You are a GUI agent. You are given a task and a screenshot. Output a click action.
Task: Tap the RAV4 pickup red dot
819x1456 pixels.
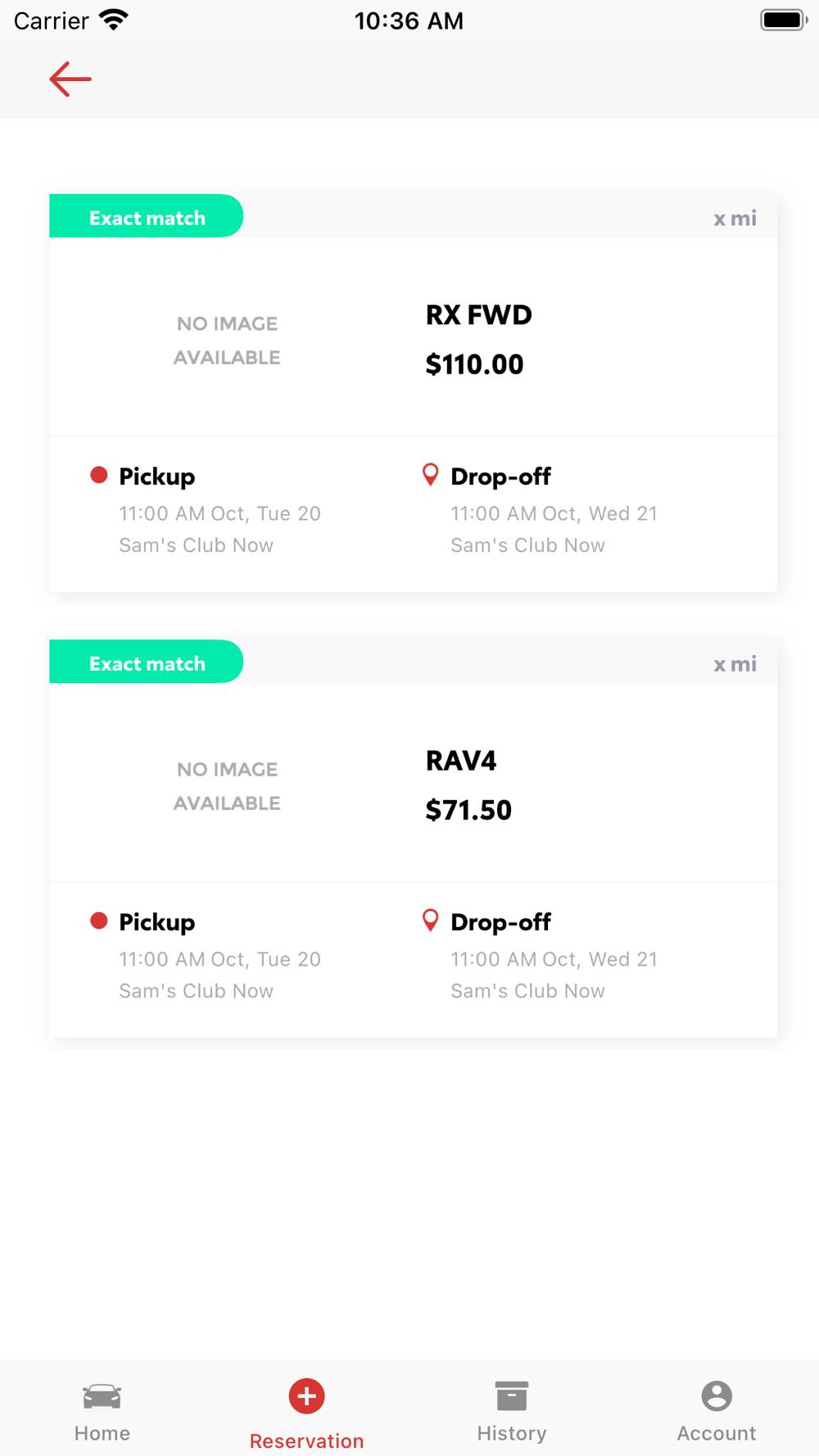[99, 920]
